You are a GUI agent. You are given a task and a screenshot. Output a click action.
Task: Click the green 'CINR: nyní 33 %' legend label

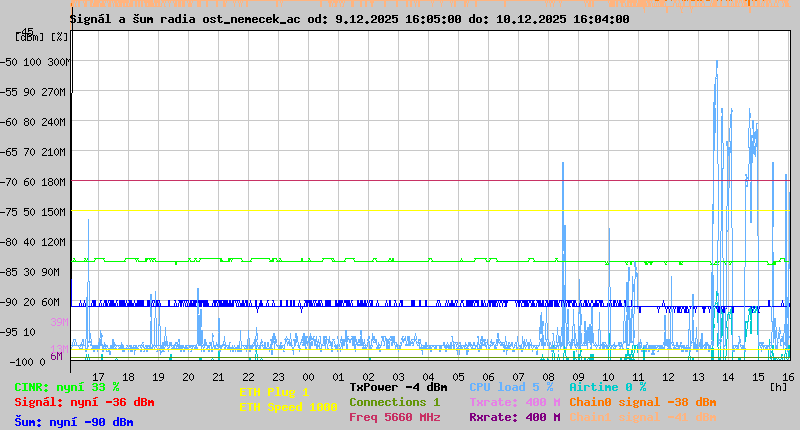pos(67,387)
